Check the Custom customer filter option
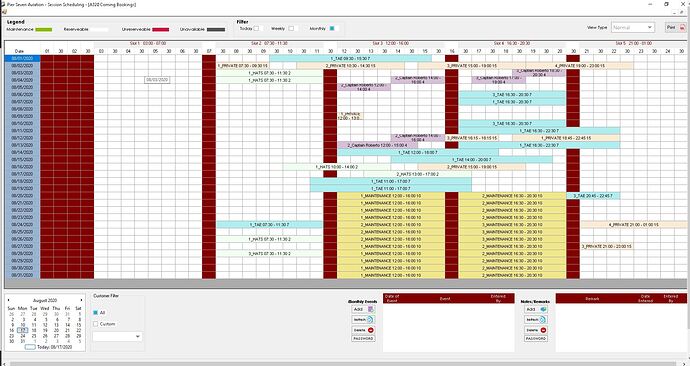The width and height of the screenshot is (690, 366). 95,324
